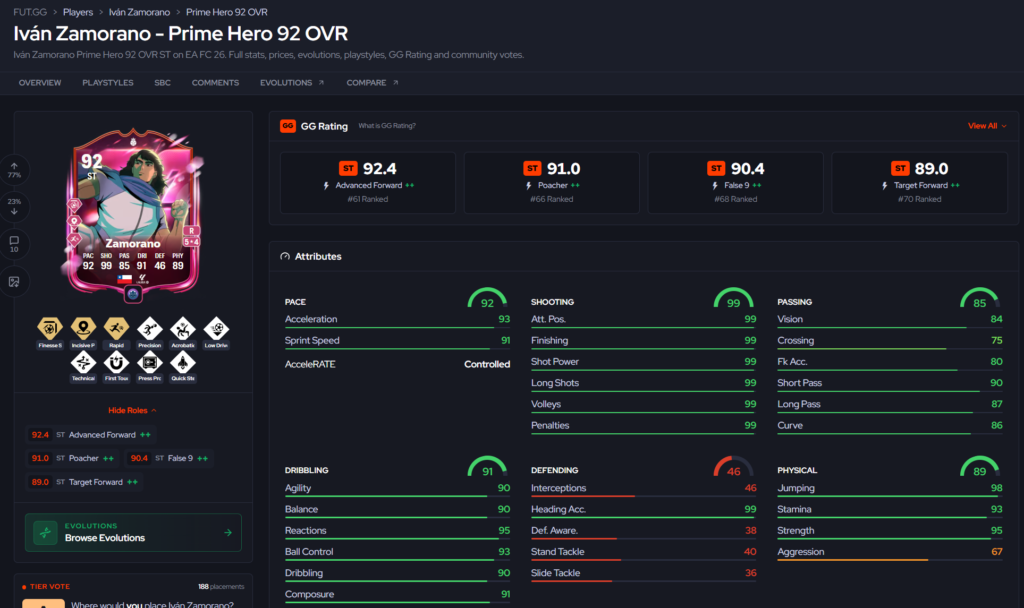1024x608 pixels.
Task: Click the arrow on Browse Evolutions banner
Action: (x=228, y=532)
